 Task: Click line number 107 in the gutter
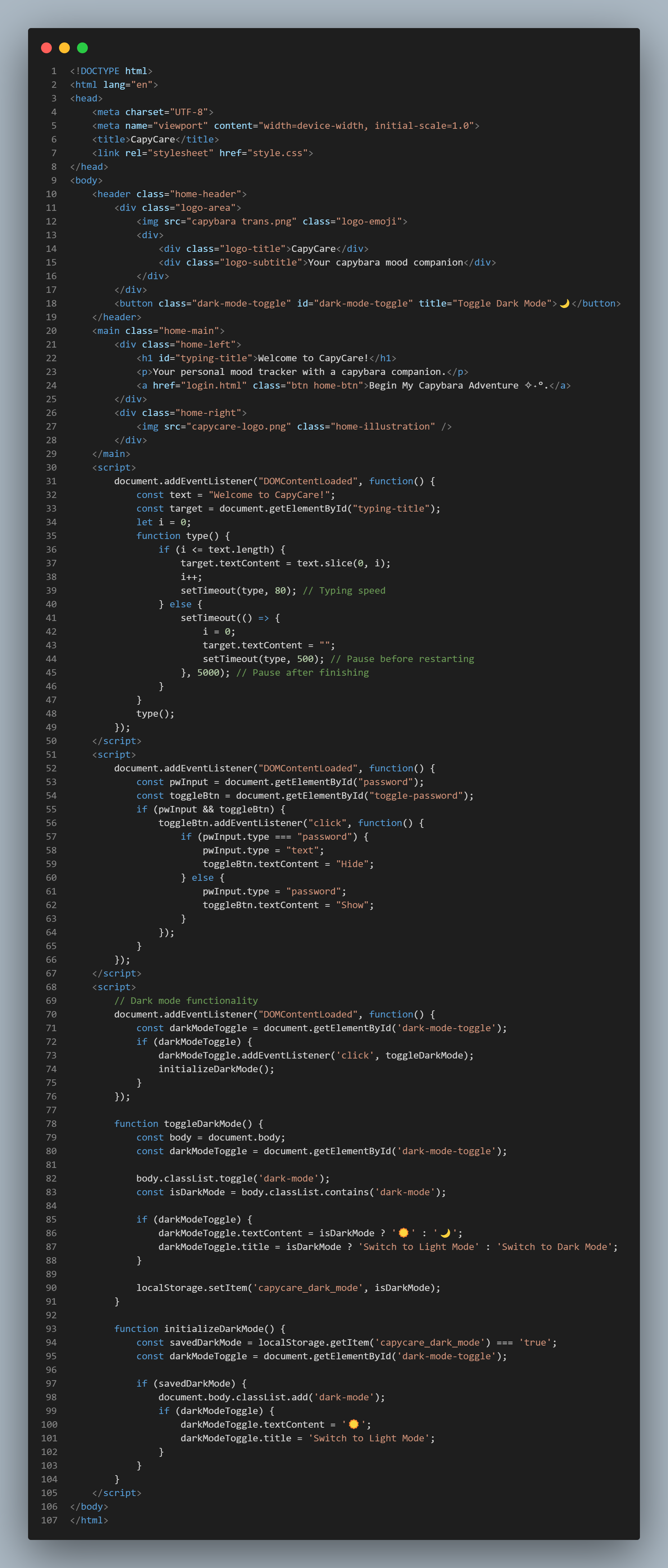tap(49, 1520)
